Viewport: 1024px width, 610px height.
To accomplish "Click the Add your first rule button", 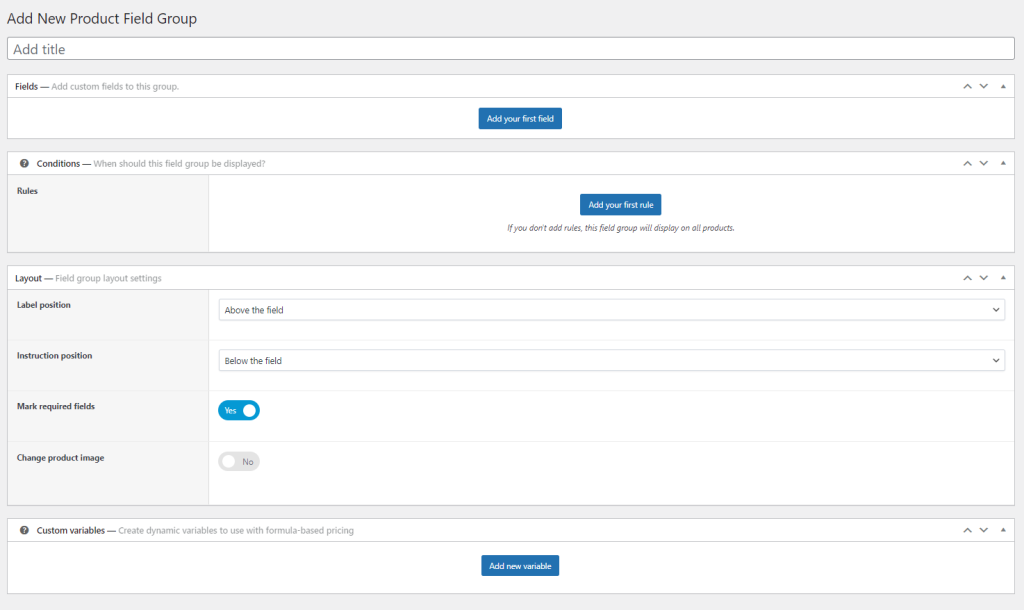I will [x=620, y=204].
